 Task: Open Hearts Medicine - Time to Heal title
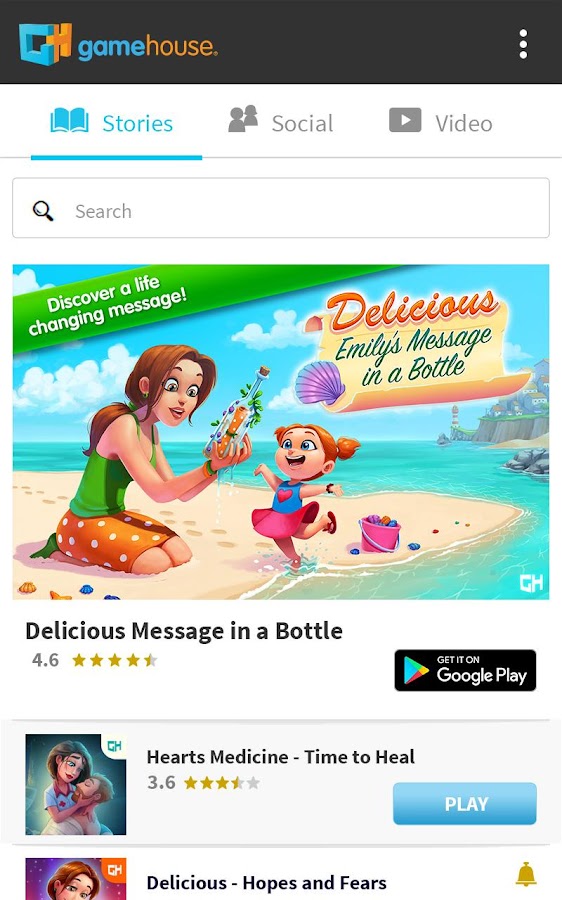281,757
